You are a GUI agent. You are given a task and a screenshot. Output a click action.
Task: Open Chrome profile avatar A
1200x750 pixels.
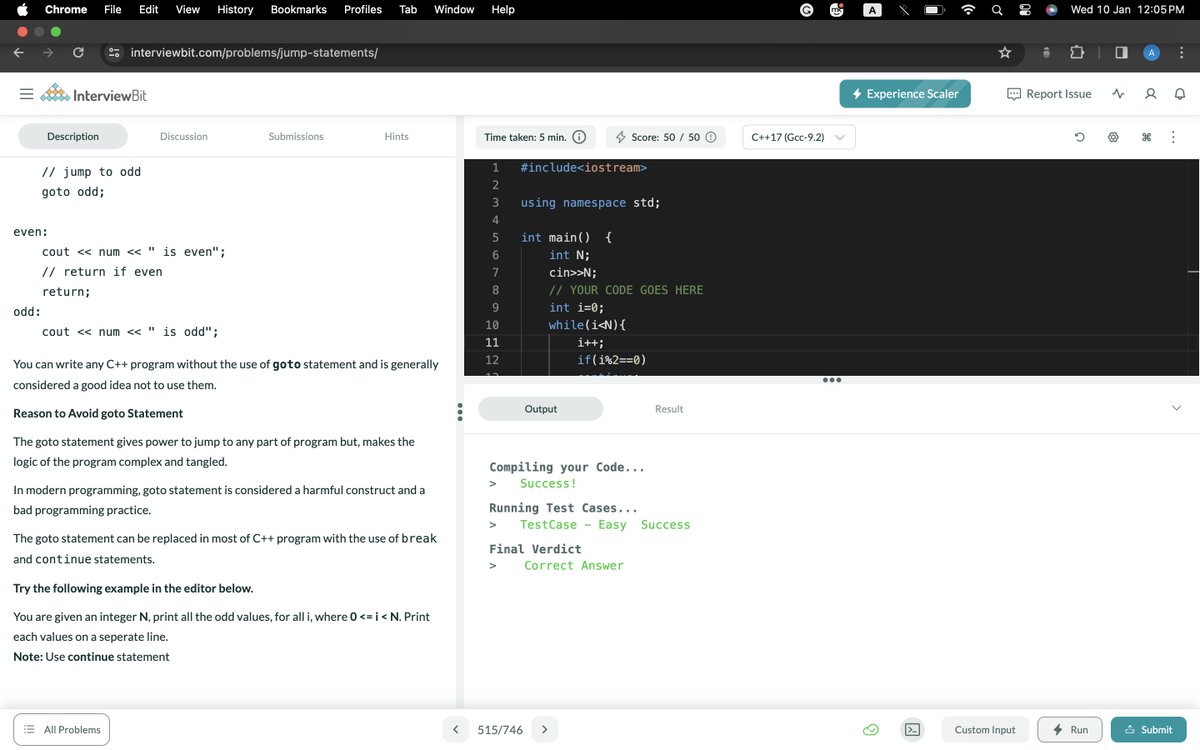(x=1151, y=52)
